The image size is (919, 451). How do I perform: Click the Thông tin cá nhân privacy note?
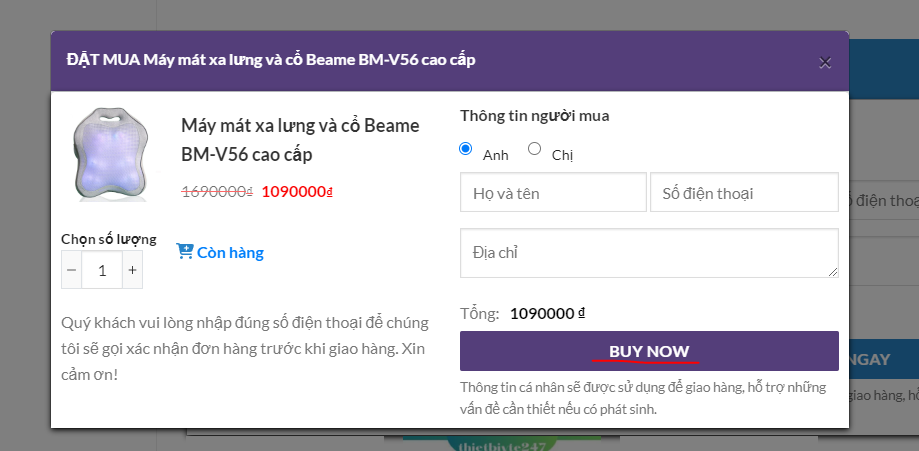point(643,398)
